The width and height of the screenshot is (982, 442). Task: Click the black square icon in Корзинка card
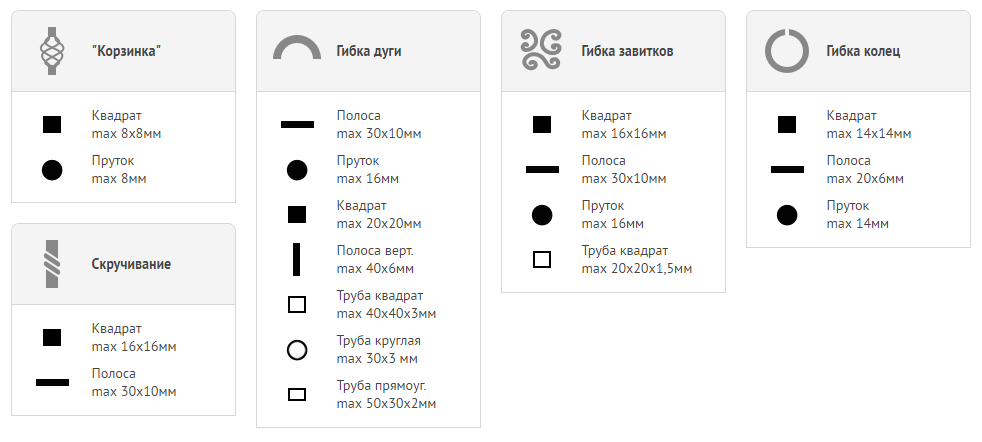pyautogui.click(x=52, y=124)
